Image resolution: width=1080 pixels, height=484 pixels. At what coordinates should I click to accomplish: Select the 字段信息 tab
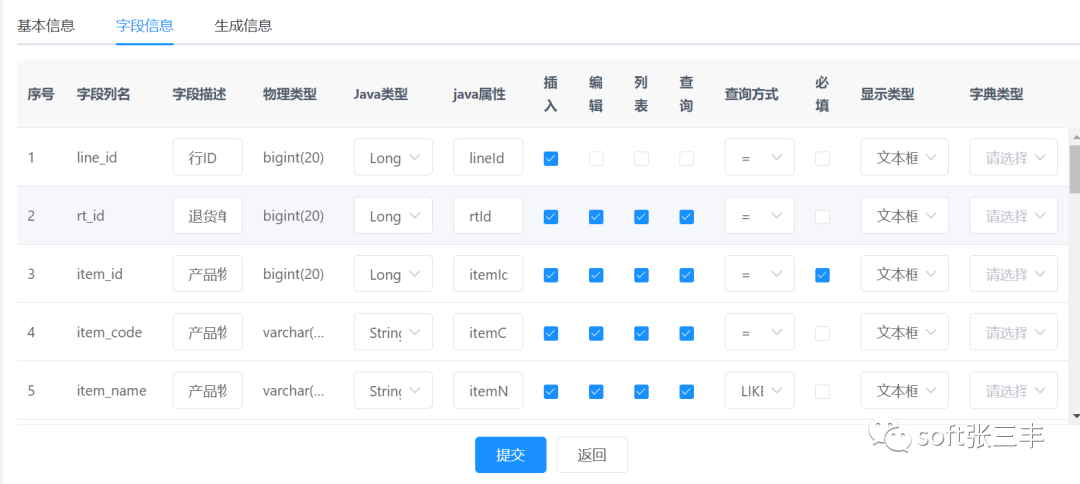coord(145,25)
